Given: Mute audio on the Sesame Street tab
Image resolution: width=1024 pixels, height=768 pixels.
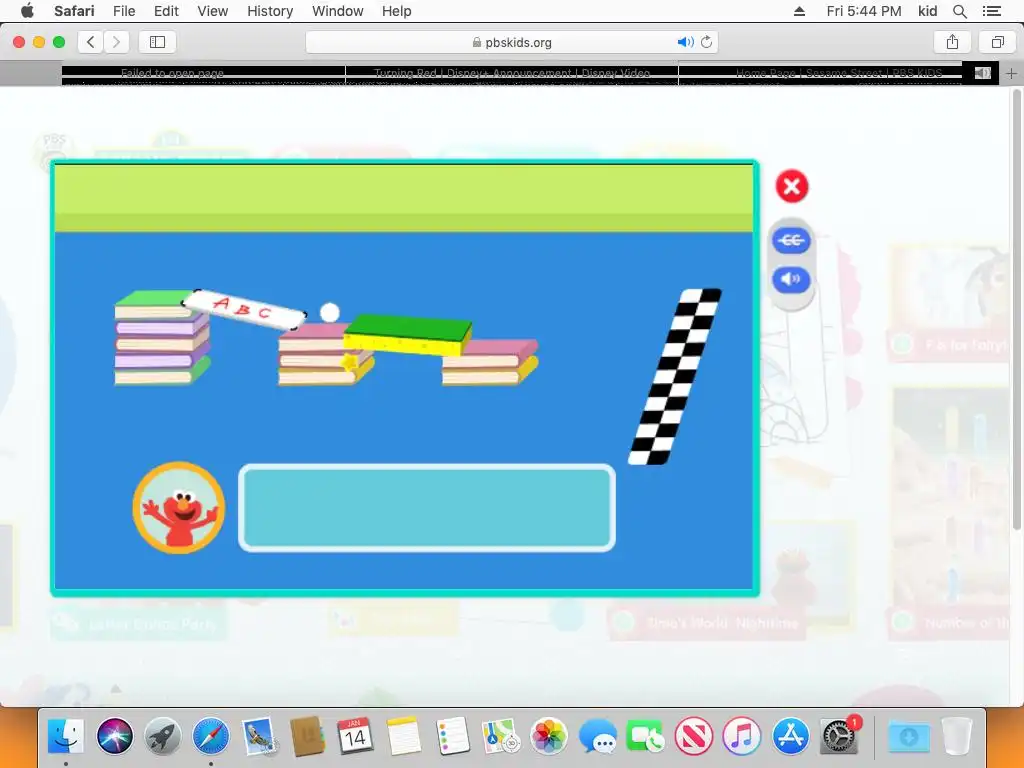Looking at the screenshot, I should (x=982, y=73).
